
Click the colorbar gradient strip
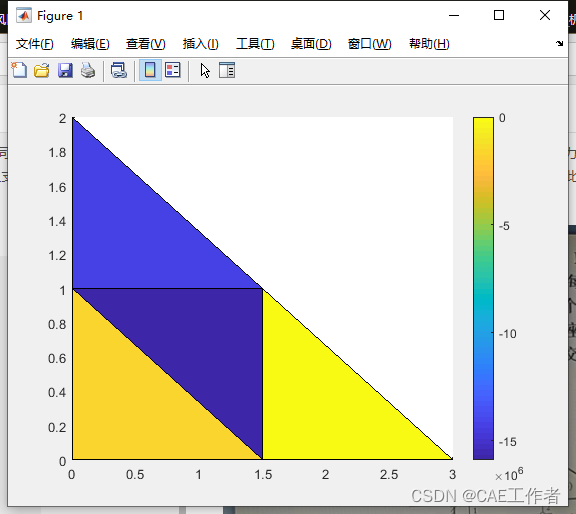(483, 288)
